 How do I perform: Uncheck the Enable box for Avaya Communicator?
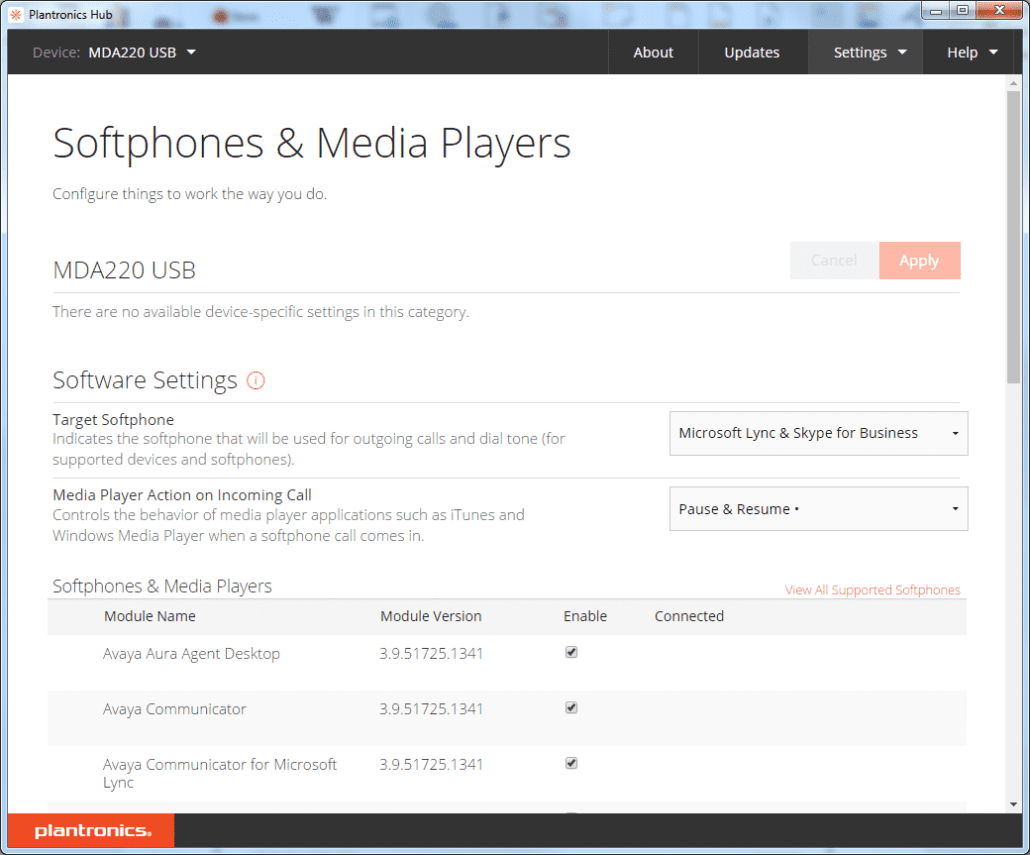pyautogui.click(x=571, y=707)
